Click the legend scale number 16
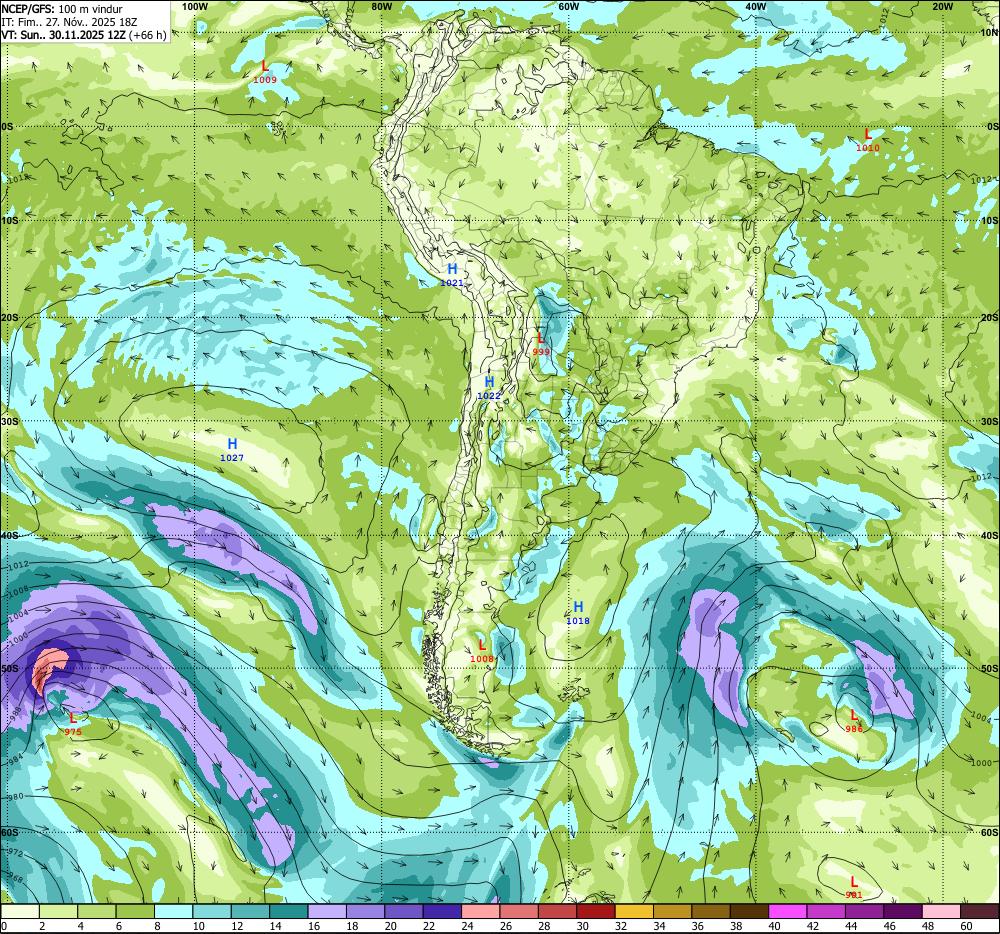This screenshot has width=1000, height=934. point(314,926)
